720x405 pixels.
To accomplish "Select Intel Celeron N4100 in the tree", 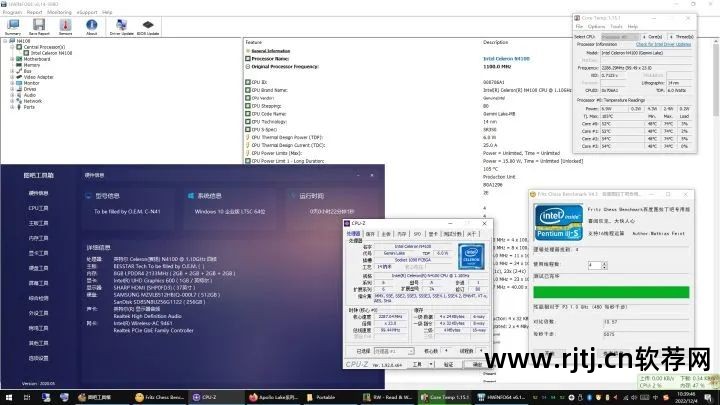I will point(51,53).
